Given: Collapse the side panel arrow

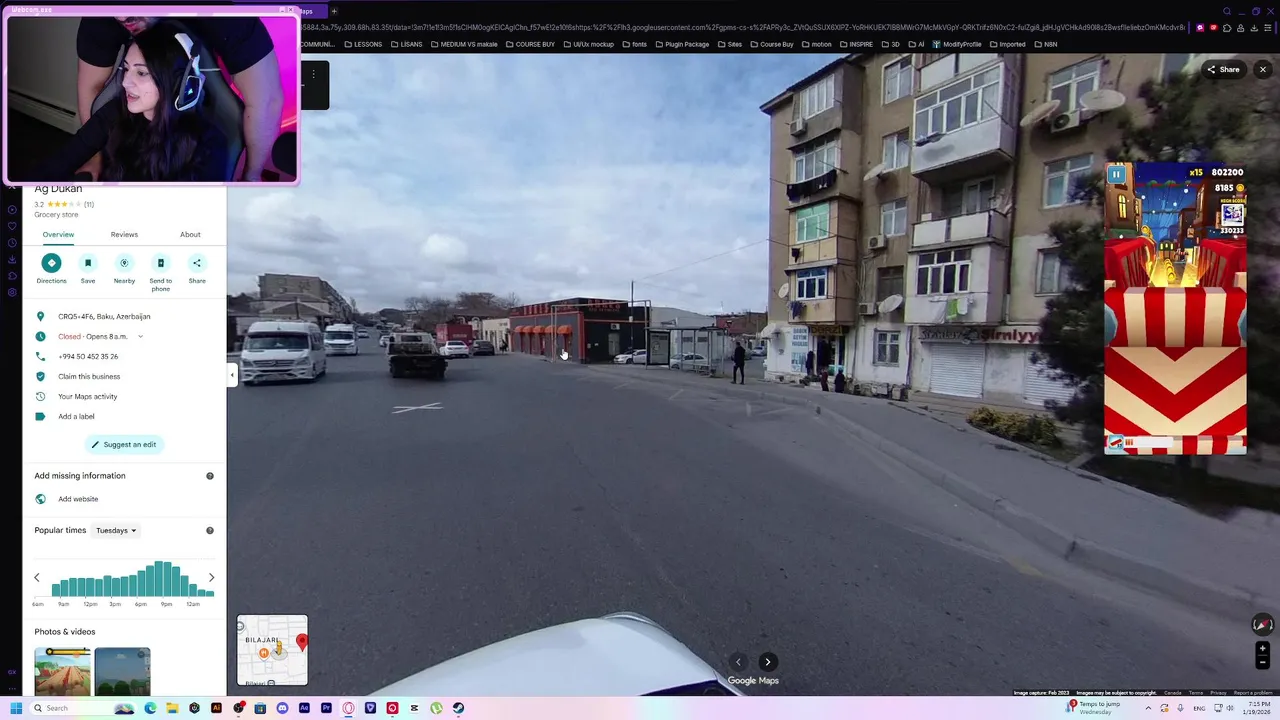Looking at the screenshot, I should click(x=232, y=375).
